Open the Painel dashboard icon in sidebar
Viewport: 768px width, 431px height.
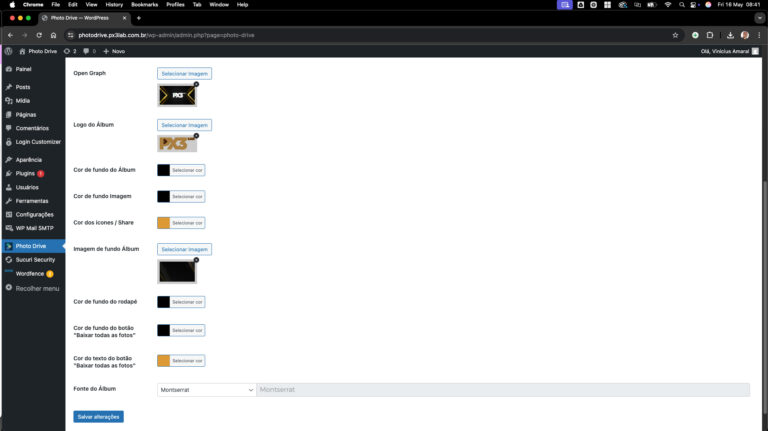coord(9,69)
